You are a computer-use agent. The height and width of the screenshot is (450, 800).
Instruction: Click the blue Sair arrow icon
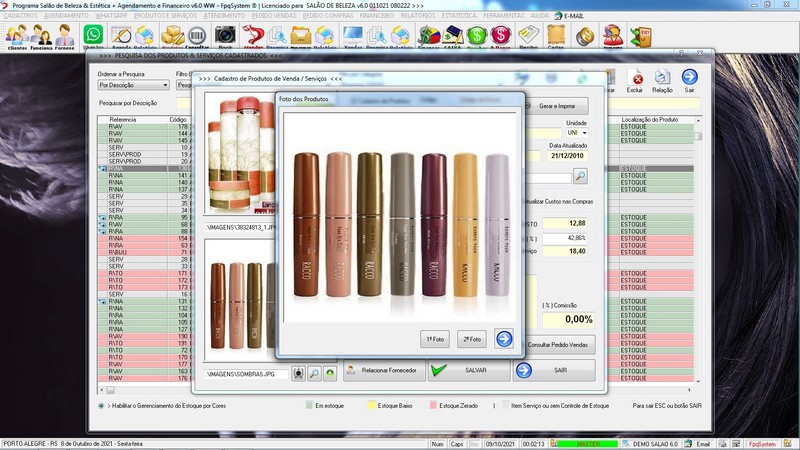pos(690,78)
